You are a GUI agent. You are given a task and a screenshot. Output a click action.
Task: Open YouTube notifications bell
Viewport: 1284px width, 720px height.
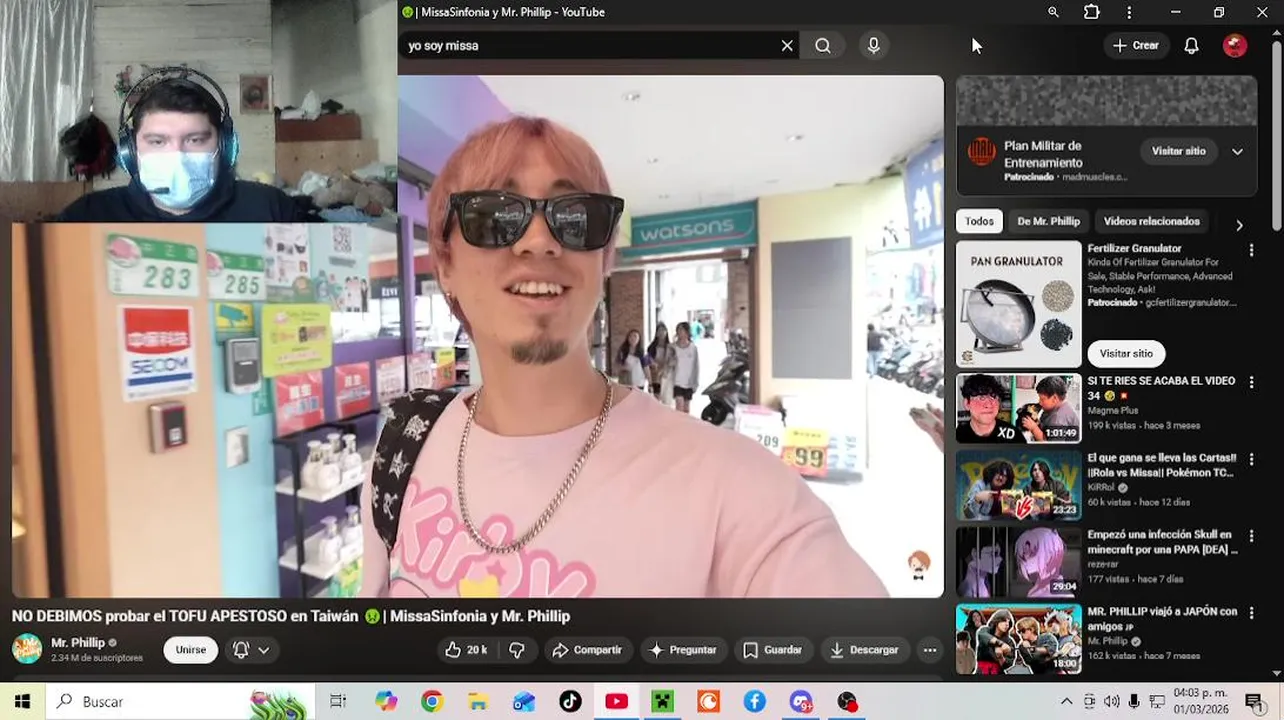click(x=1191, y=46)
